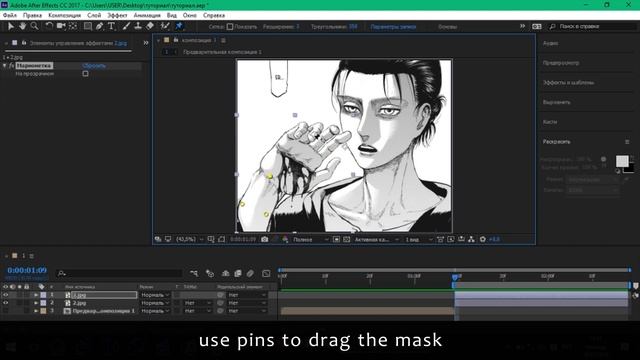The width and height of the screenshot is (640, 360).
Task: Click the foreground color swatch in Paint panel
Action: pos(622,161)
